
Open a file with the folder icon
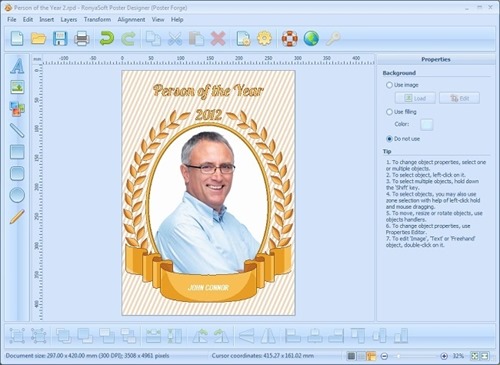[38, 39]
